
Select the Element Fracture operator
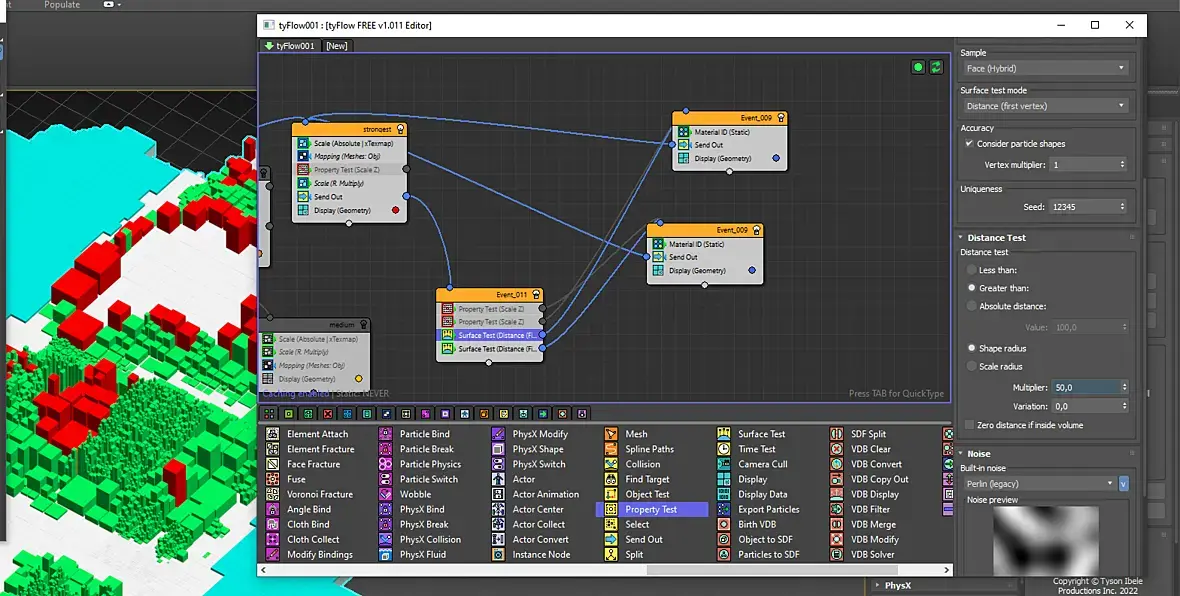point(311,449)
